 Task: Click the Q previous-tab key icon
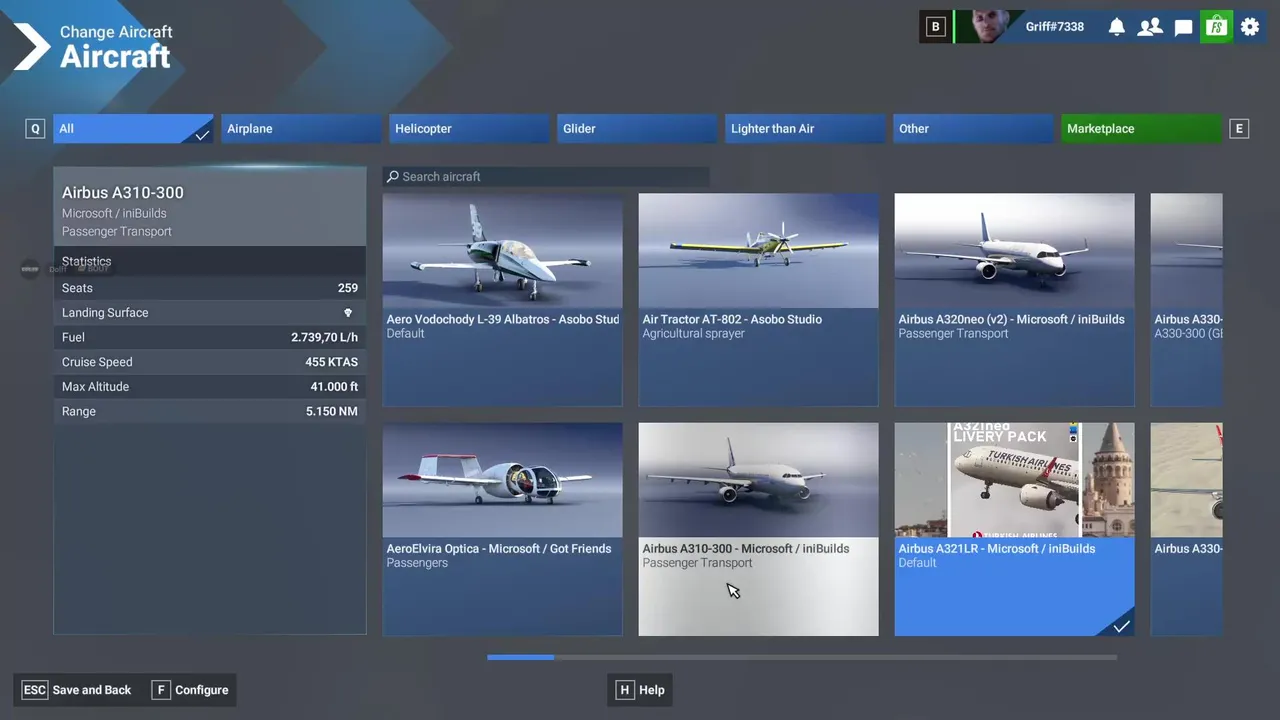pos(35,128)
